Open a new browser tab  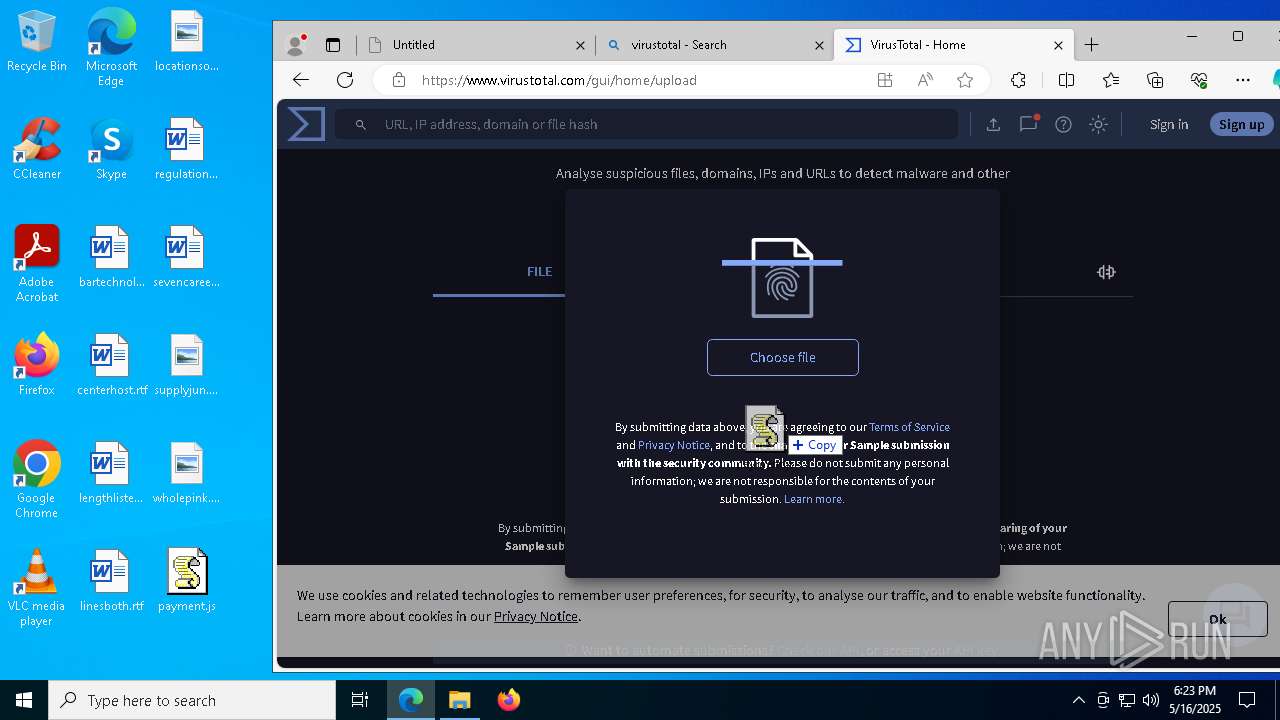[1091, 45]
